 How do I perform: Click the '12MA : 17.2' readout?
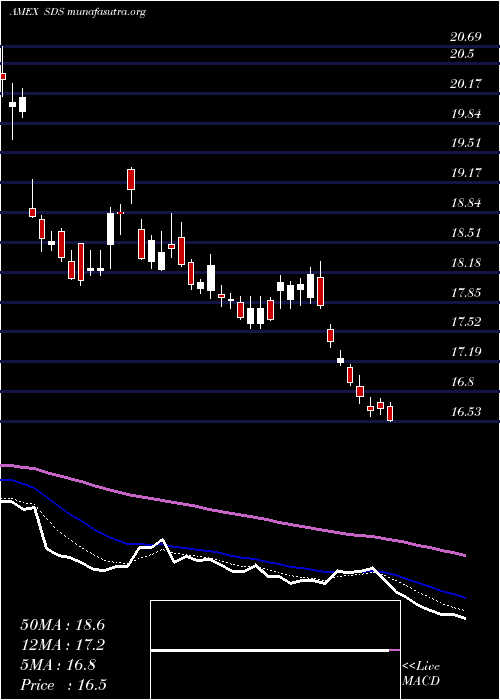tap(62, 645)
